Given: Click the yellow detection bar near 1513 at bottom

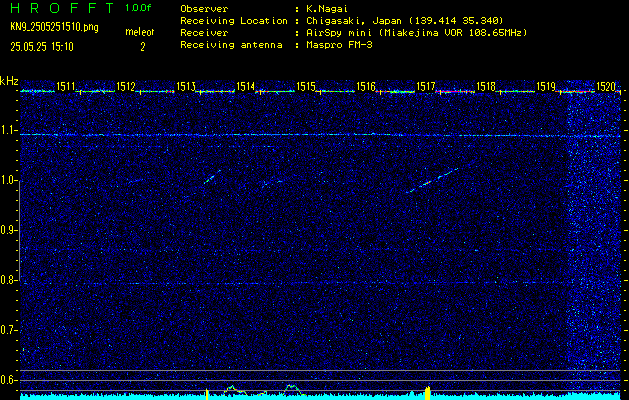Looking at the screenshot, I should click(x=207, y=394).
